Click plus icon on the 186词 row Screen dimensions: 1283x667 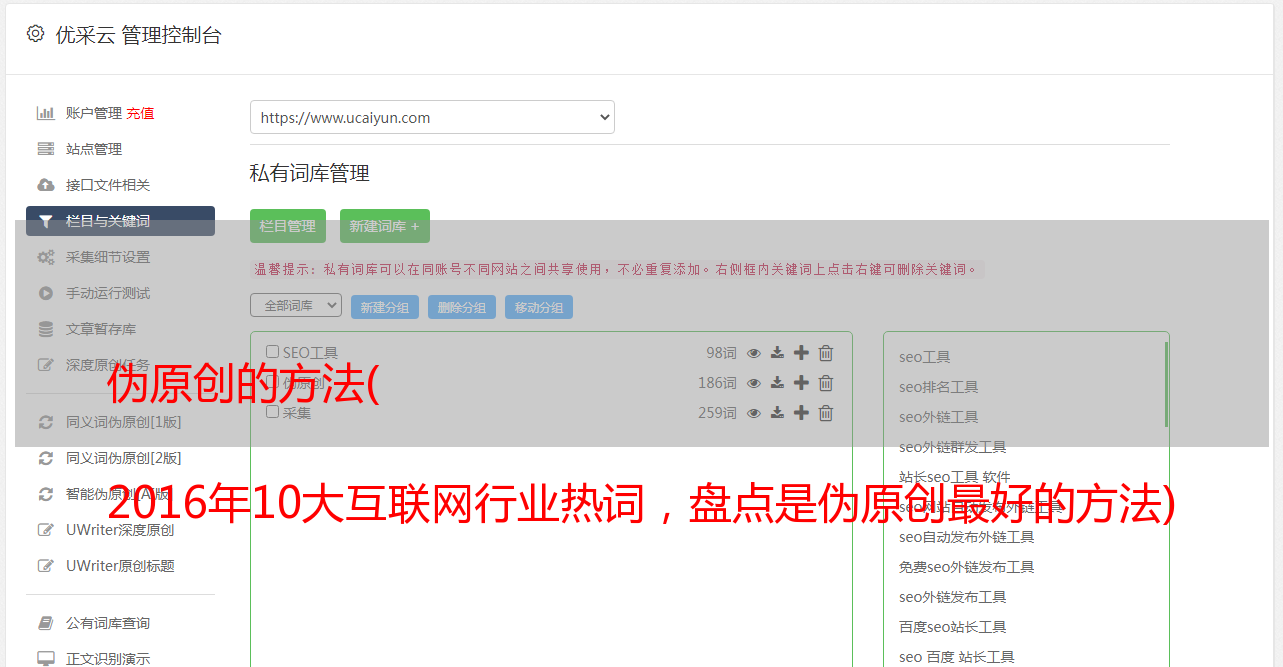click(801, 383)
